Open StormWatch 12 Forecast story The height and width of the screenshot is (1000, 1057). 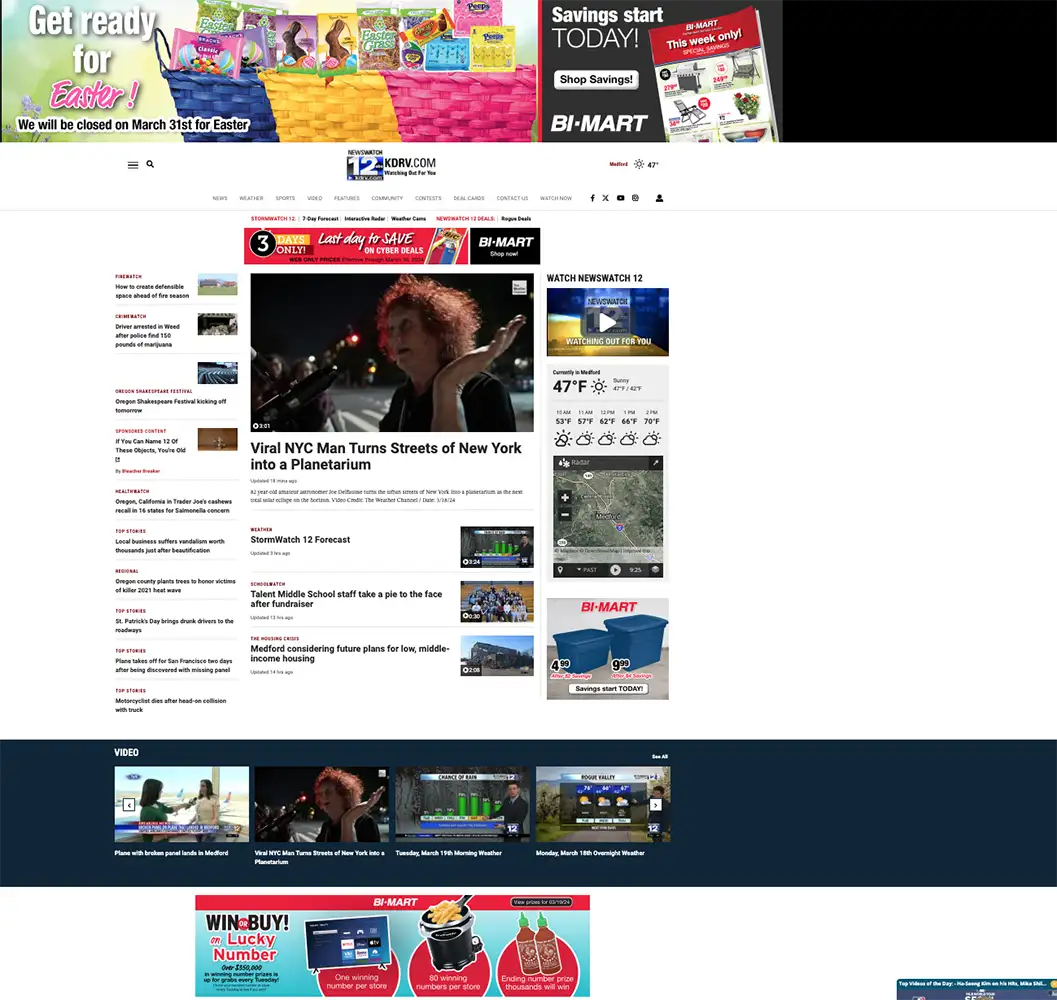300,539
